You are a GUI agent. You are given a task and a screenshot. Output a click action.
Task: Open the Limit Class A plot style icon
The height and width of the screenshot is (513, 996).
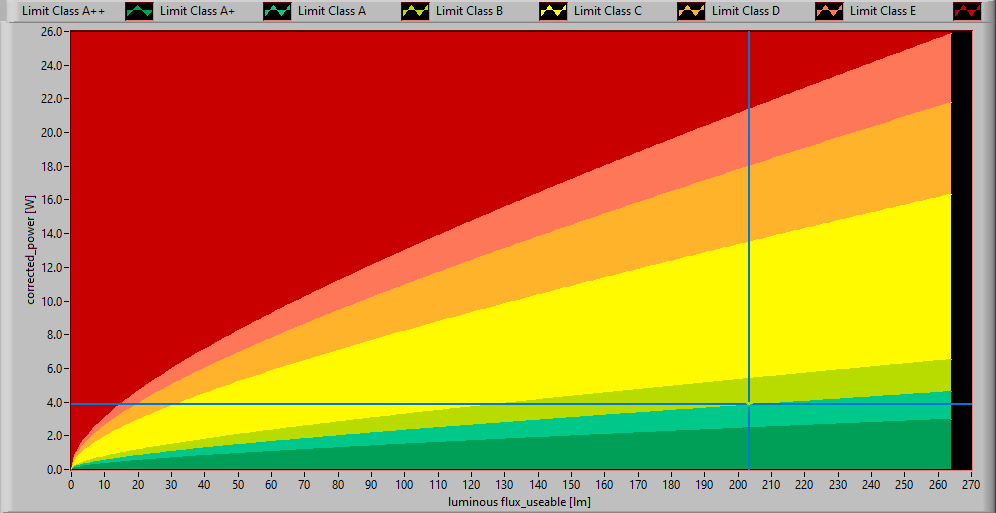pyautogui.click(x=417, y=12)
